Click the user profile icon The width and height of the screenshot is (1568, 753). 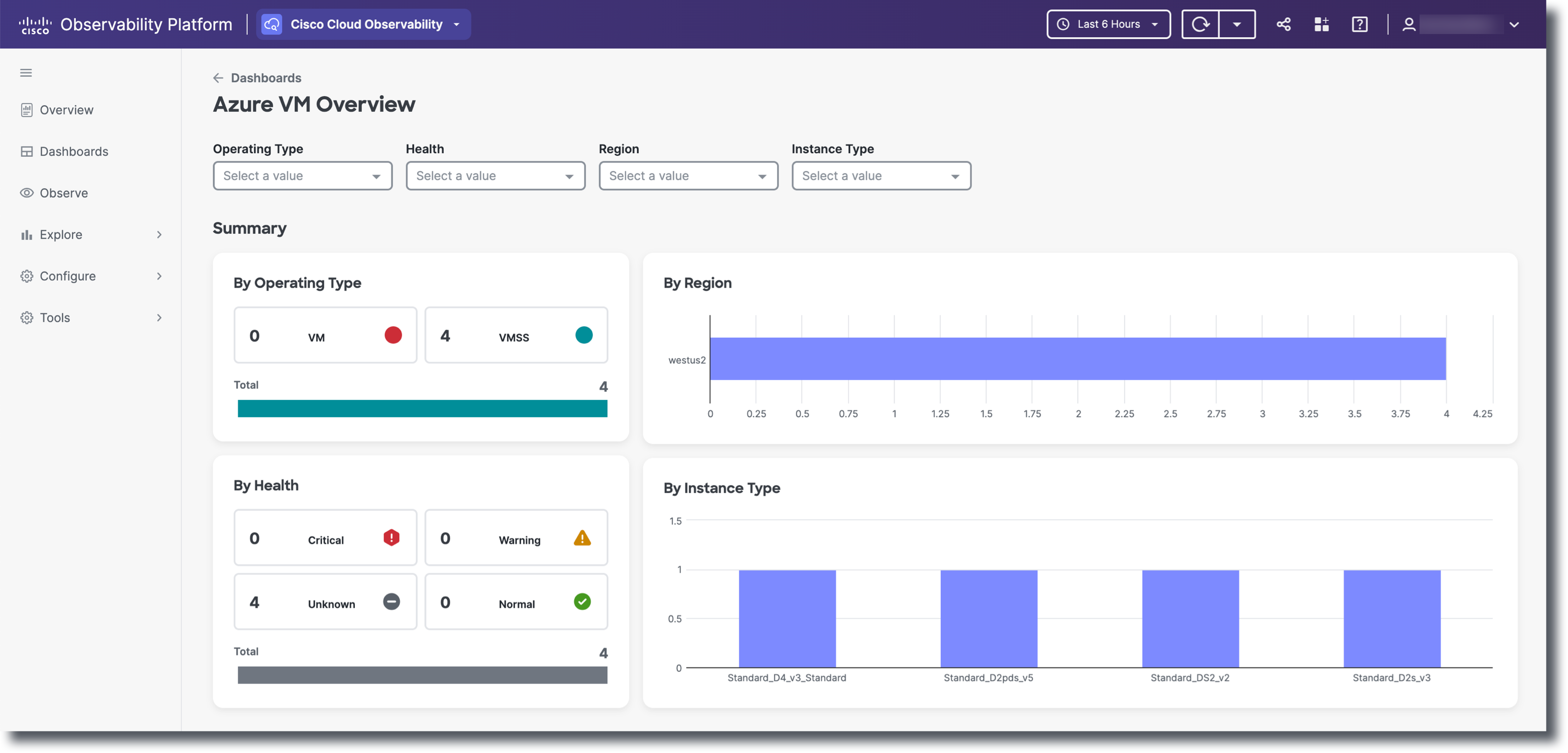coord(1409,25)
